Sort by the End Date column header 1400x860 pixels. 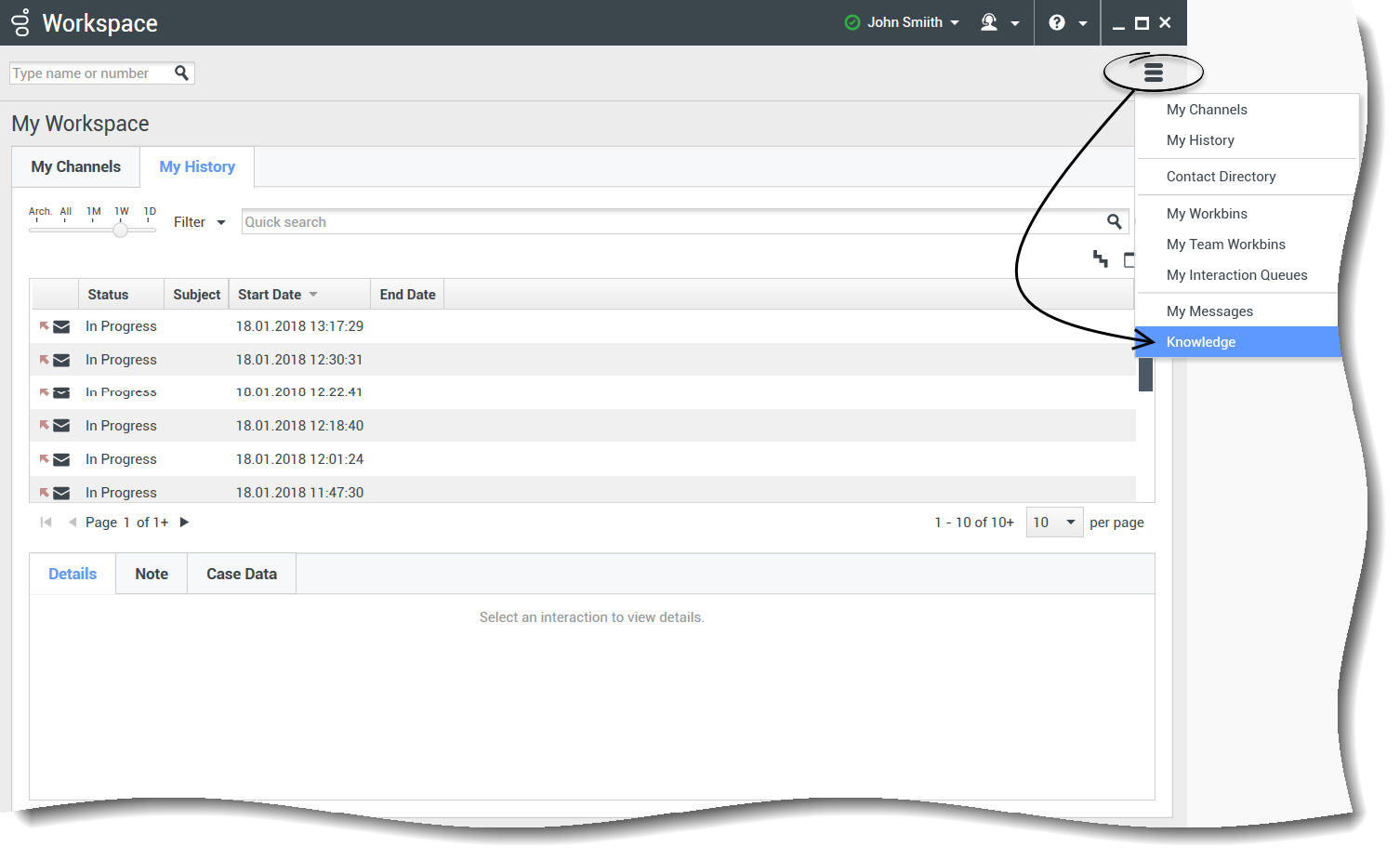point(407,295)
